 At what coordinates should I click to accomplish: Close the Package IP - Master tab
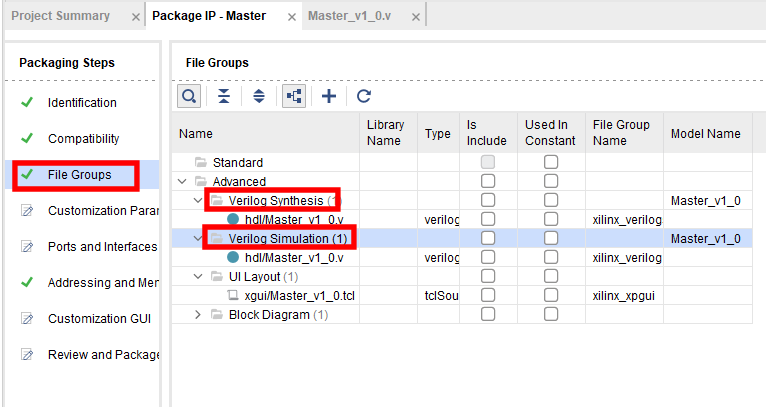(292, 17)
